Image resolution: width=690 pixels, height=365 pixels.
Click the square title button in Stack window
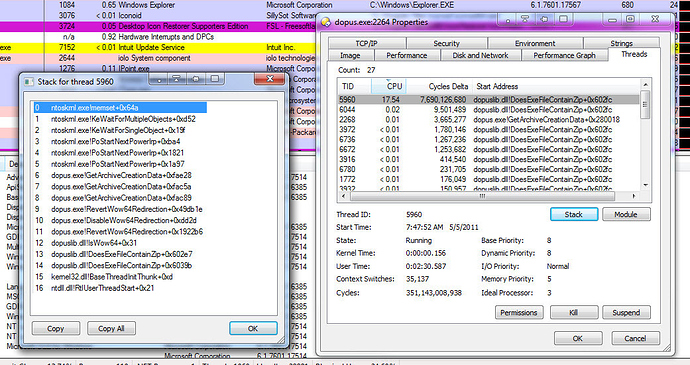click(x=215, y=79)
